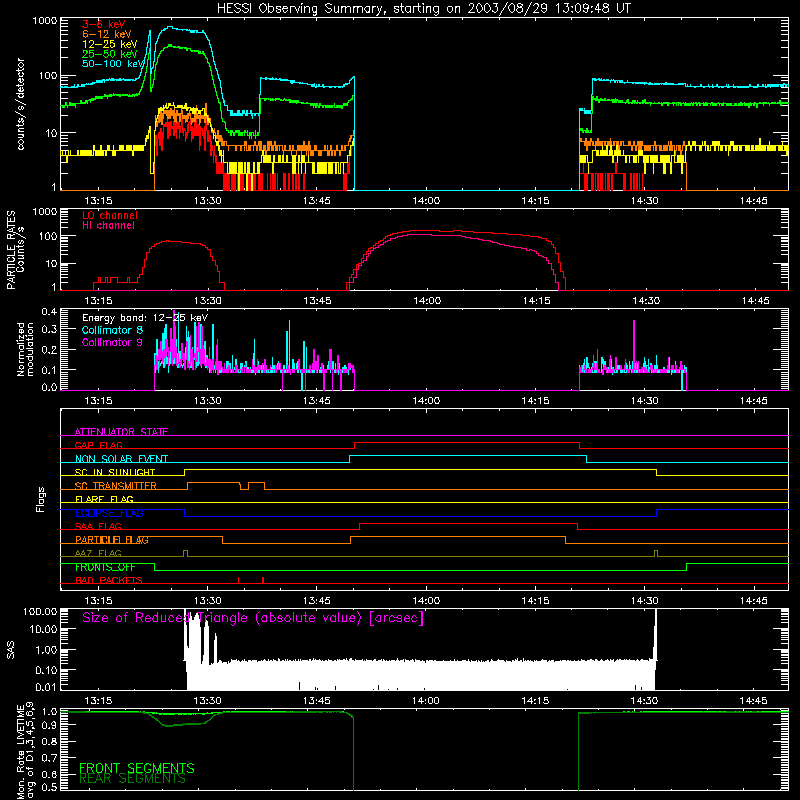Select the Collimator 9 legend label
The height and width of the screenshot is (800, 800).
click(113, 342)
